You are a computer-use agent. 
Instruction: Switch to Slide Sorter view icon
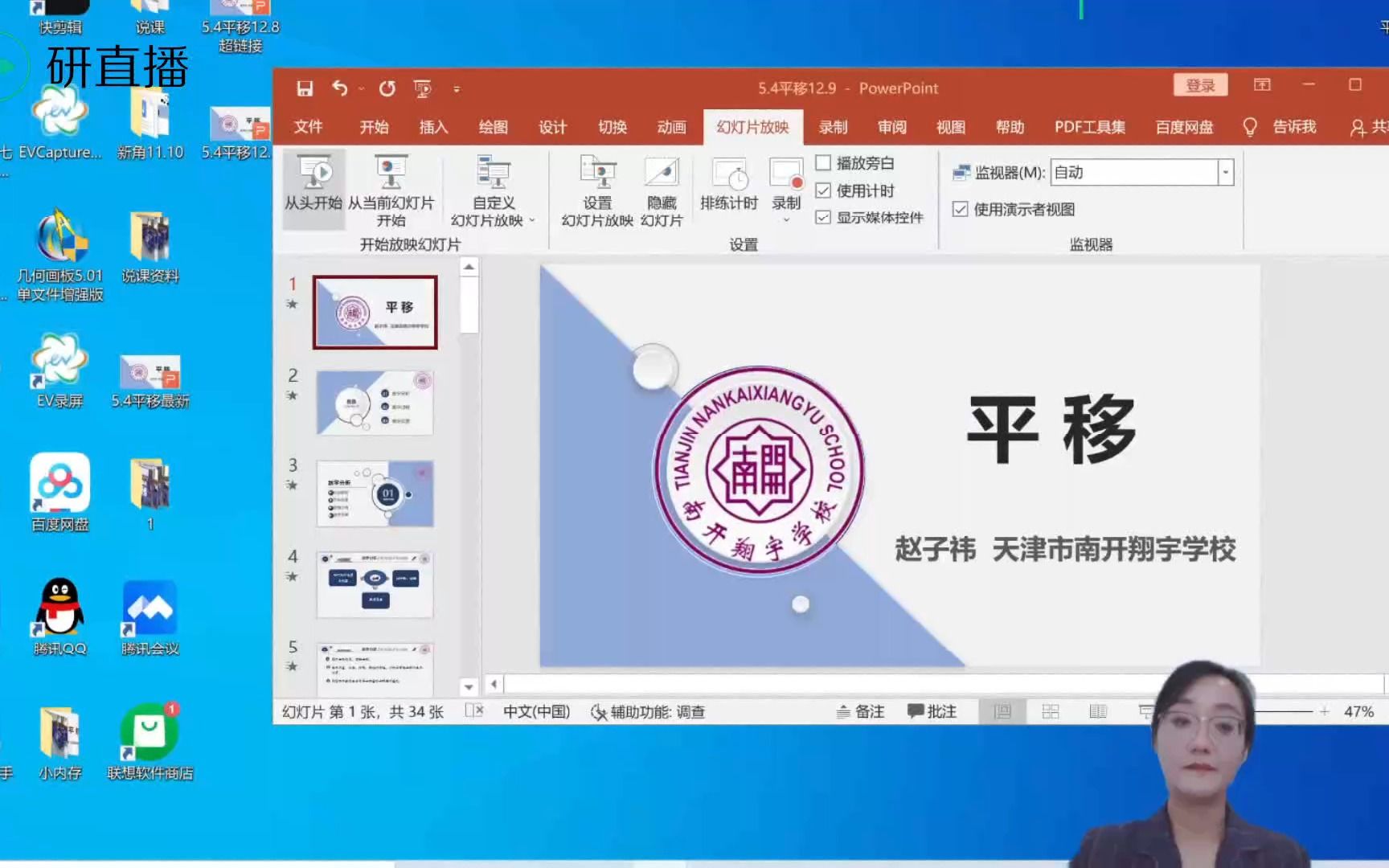point(1051,711)
